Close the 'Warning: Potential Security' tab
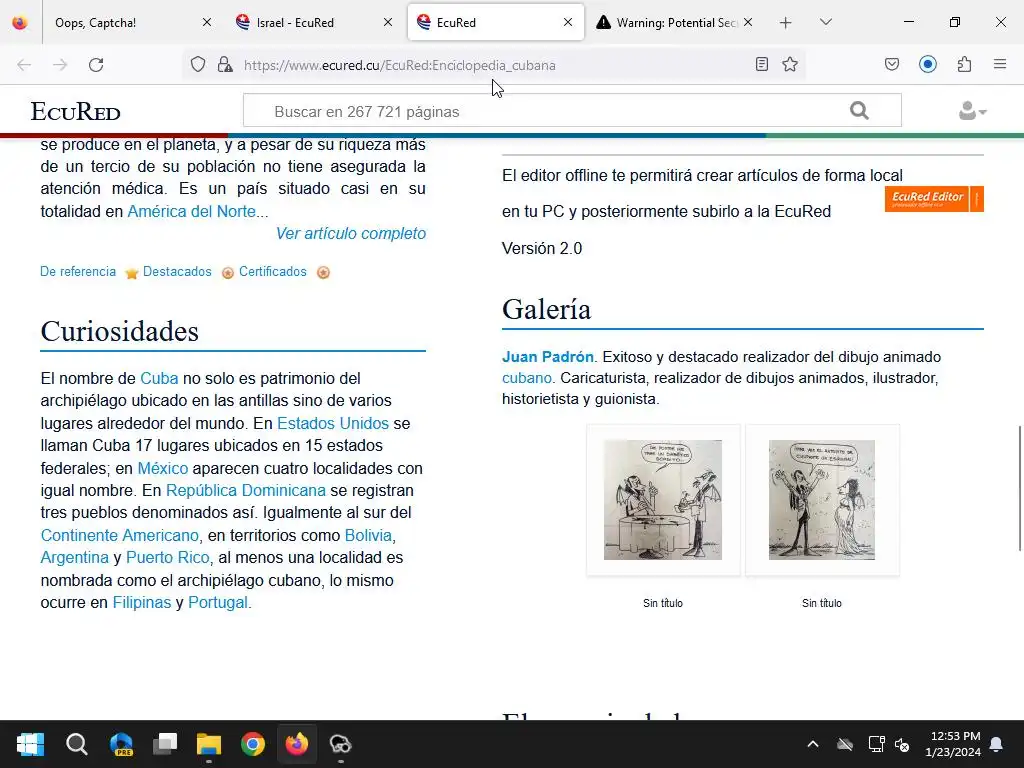The width and height of the screenshot is (1024, 768). tap(748, 23)
